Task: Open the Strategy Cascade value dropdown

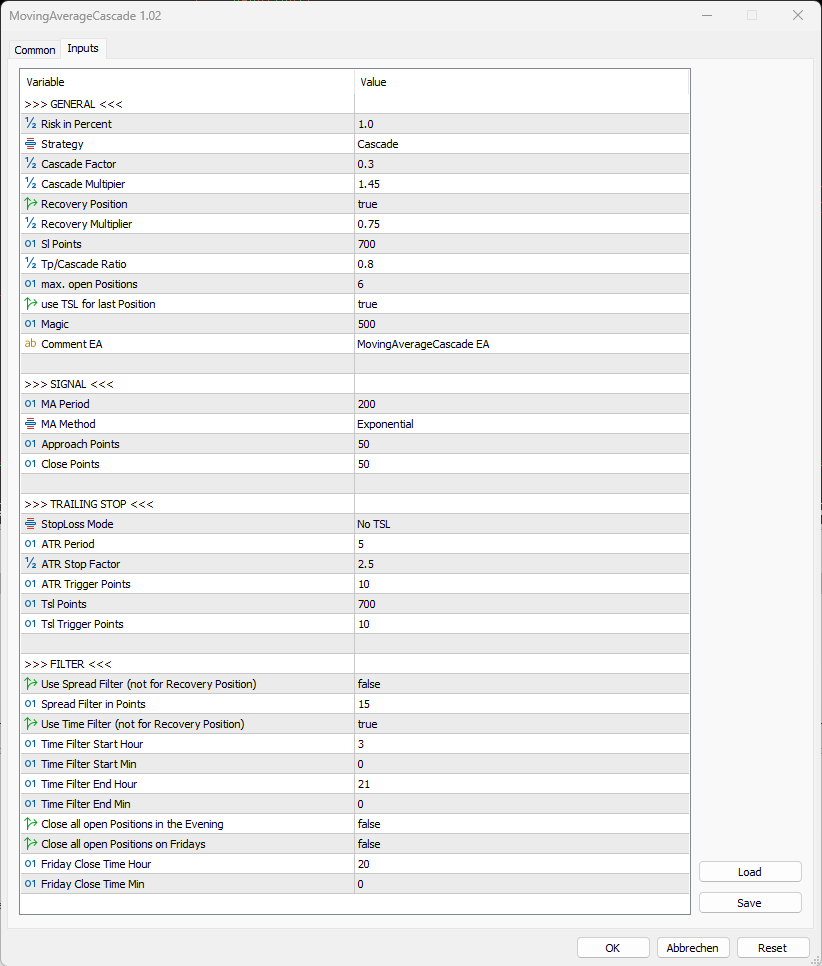Action: click(x=520, y=144)
